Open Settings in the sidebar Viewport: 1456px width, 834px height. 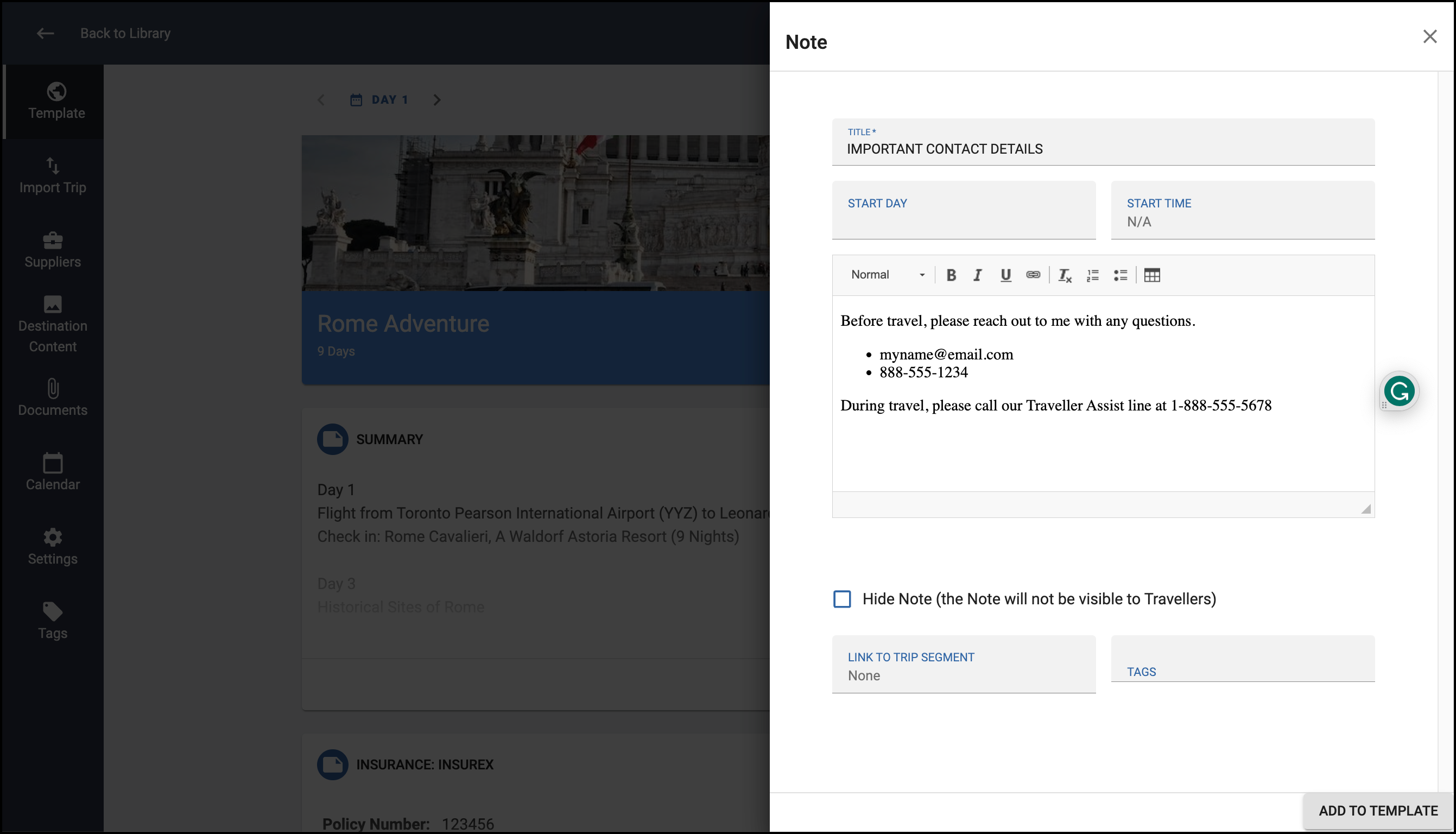tap(53, 547)
